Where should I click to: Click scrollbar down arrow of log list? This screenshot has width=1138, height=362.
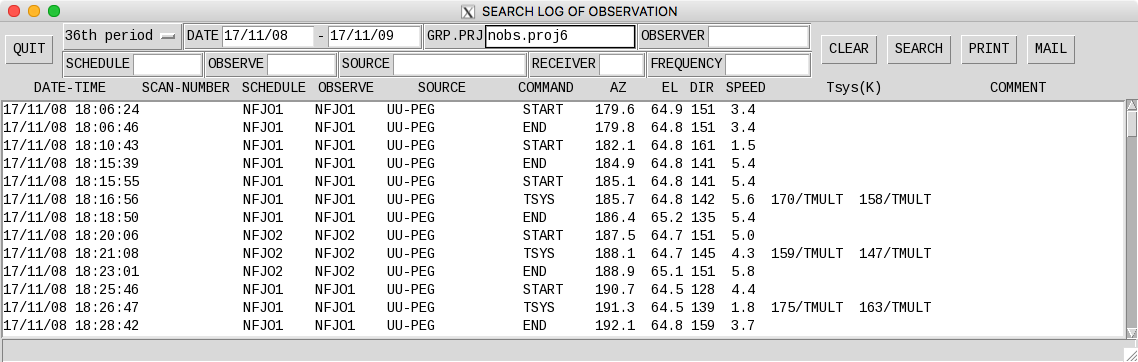(1131, 332)
